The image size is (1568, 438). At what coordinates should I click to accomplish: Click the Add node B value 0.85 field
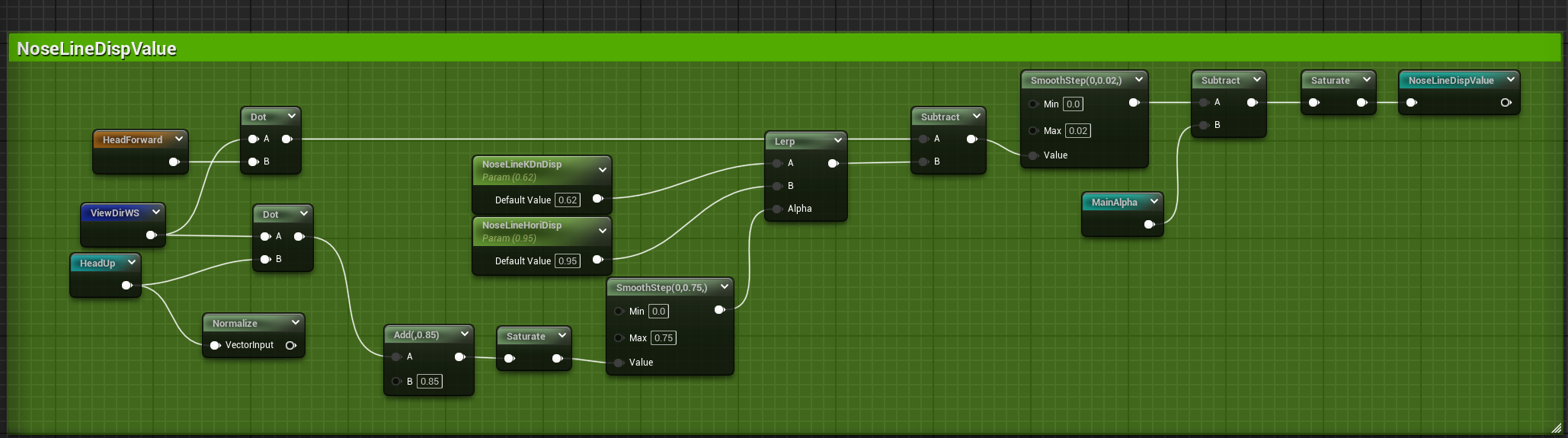[430, 382]
